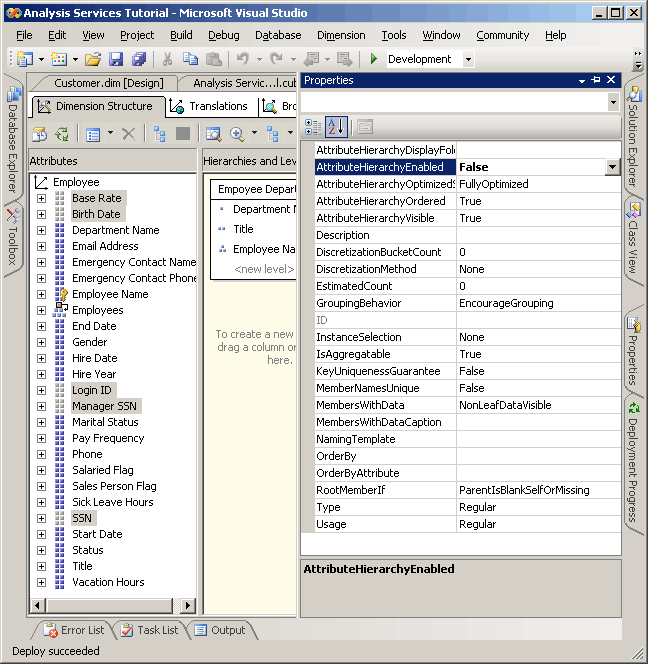
Task: Open the Dimension menu
Action: [x=341, y=35]
